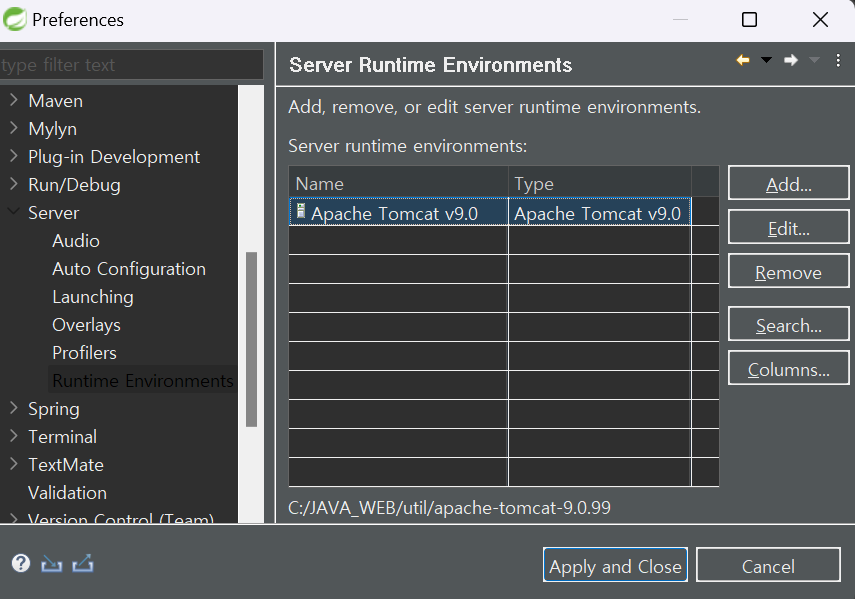Expand the Run/Debug tree node
The height and width of the screenshot is (599, 855).
14,184
